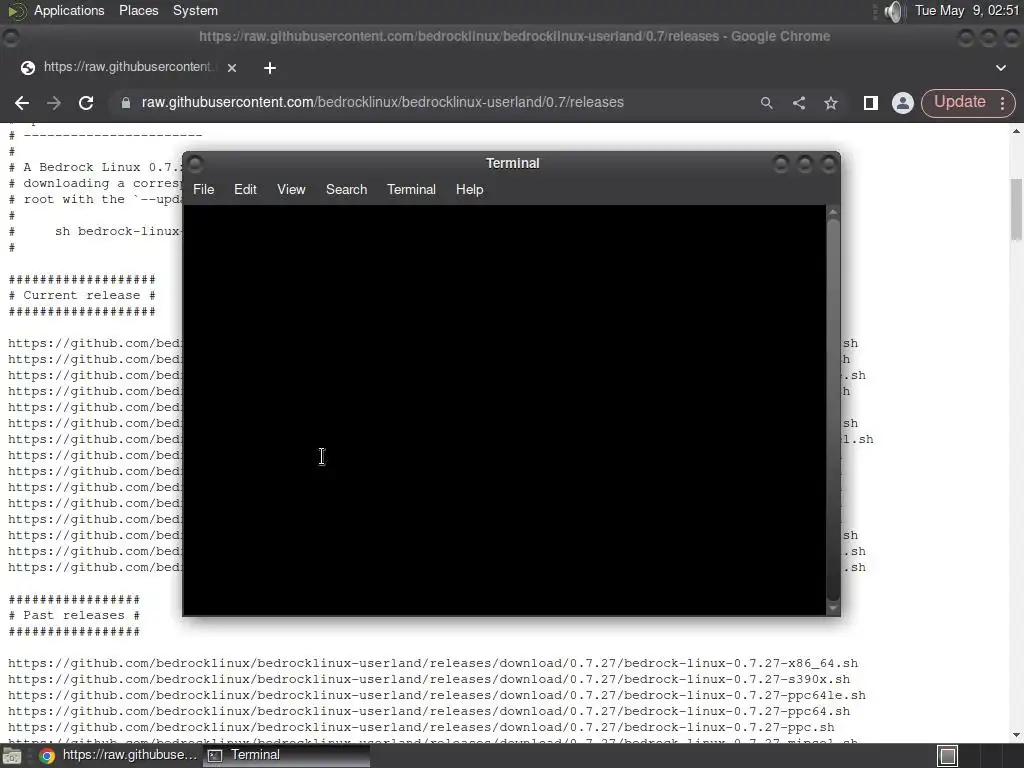Click the '# Current release #' heading text
Screen dimensions: 1024x768
pos(82,295)
